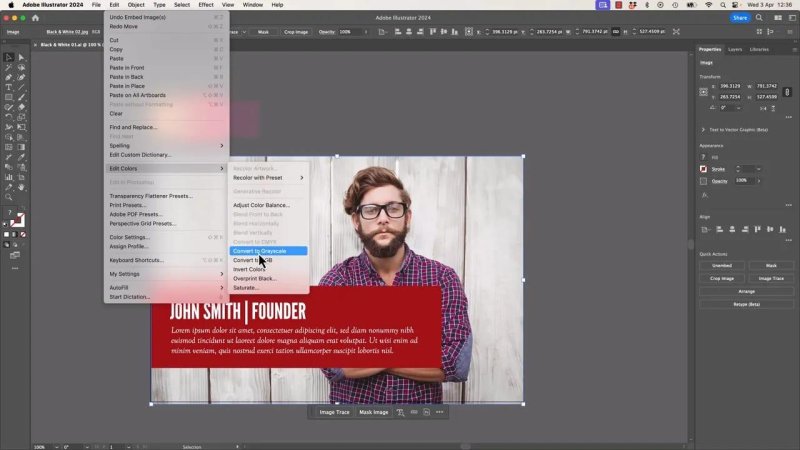Click the Home icon in title bar

tap(35, 18)
